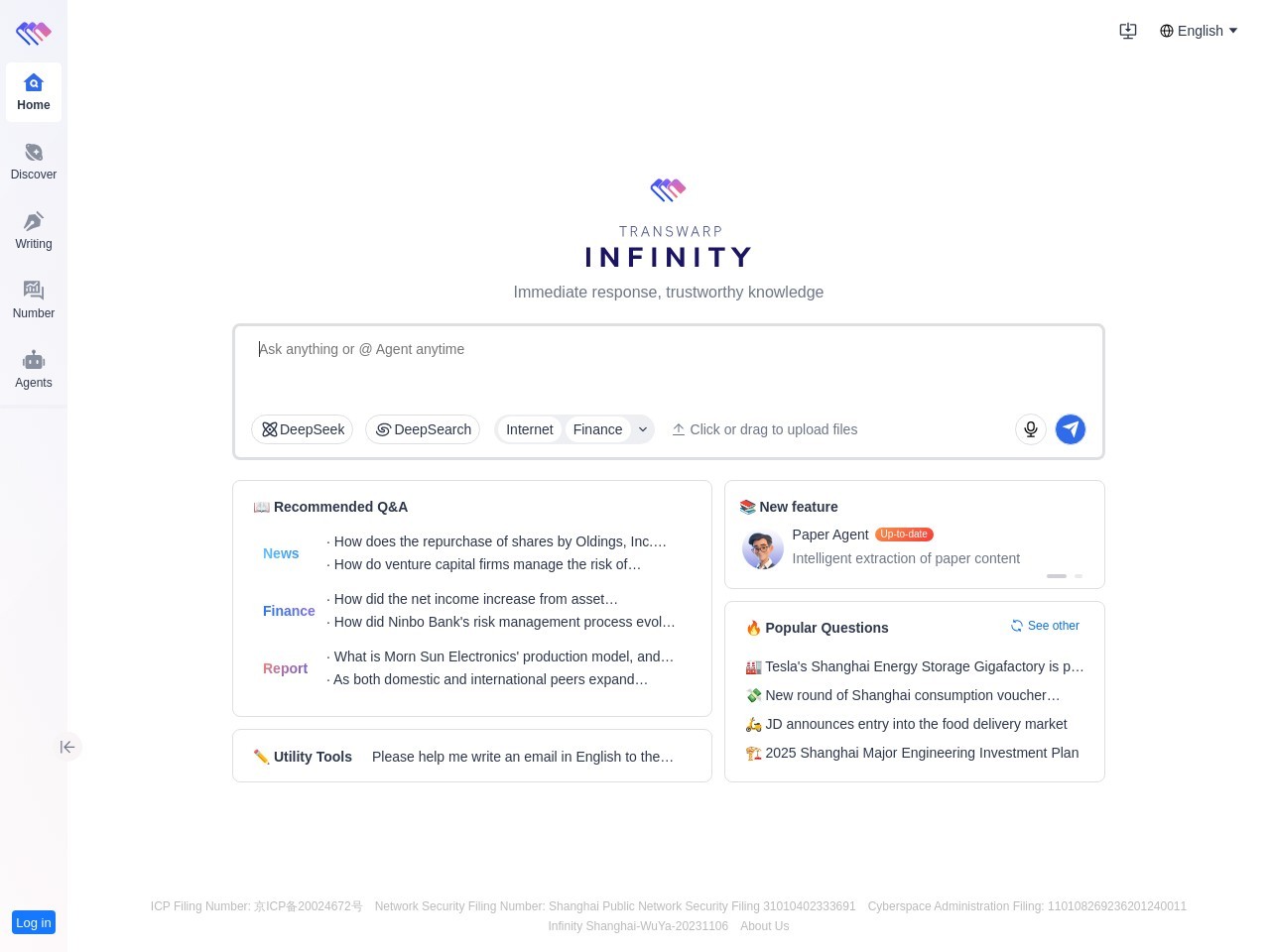Open the About Us footer link
The width and height of the screenshot is (1270, 952).
764,926
